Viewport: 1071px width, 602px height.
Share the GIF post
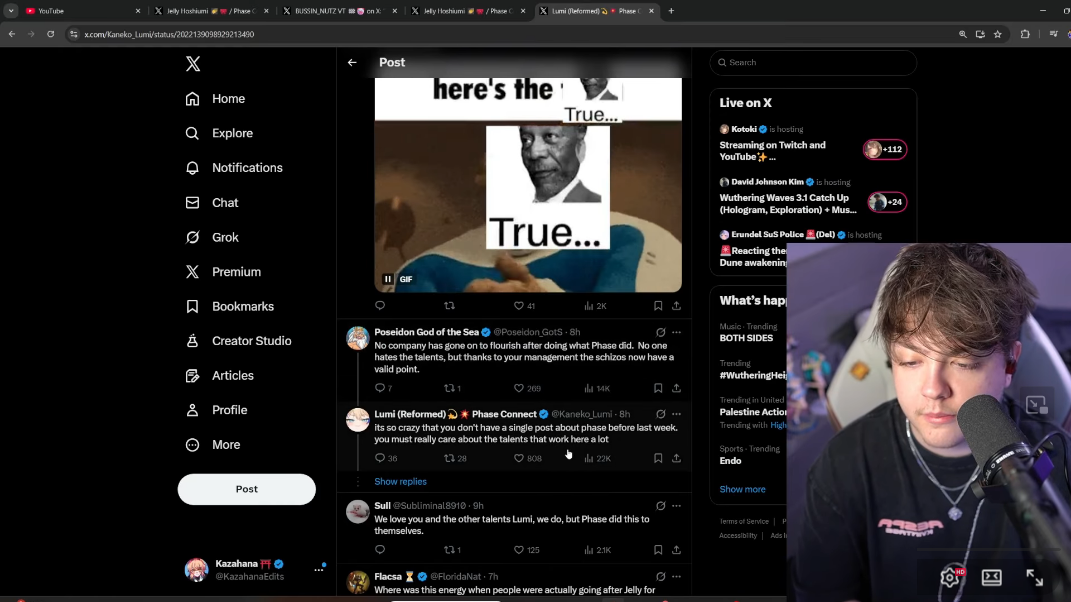tap(676, 305)
